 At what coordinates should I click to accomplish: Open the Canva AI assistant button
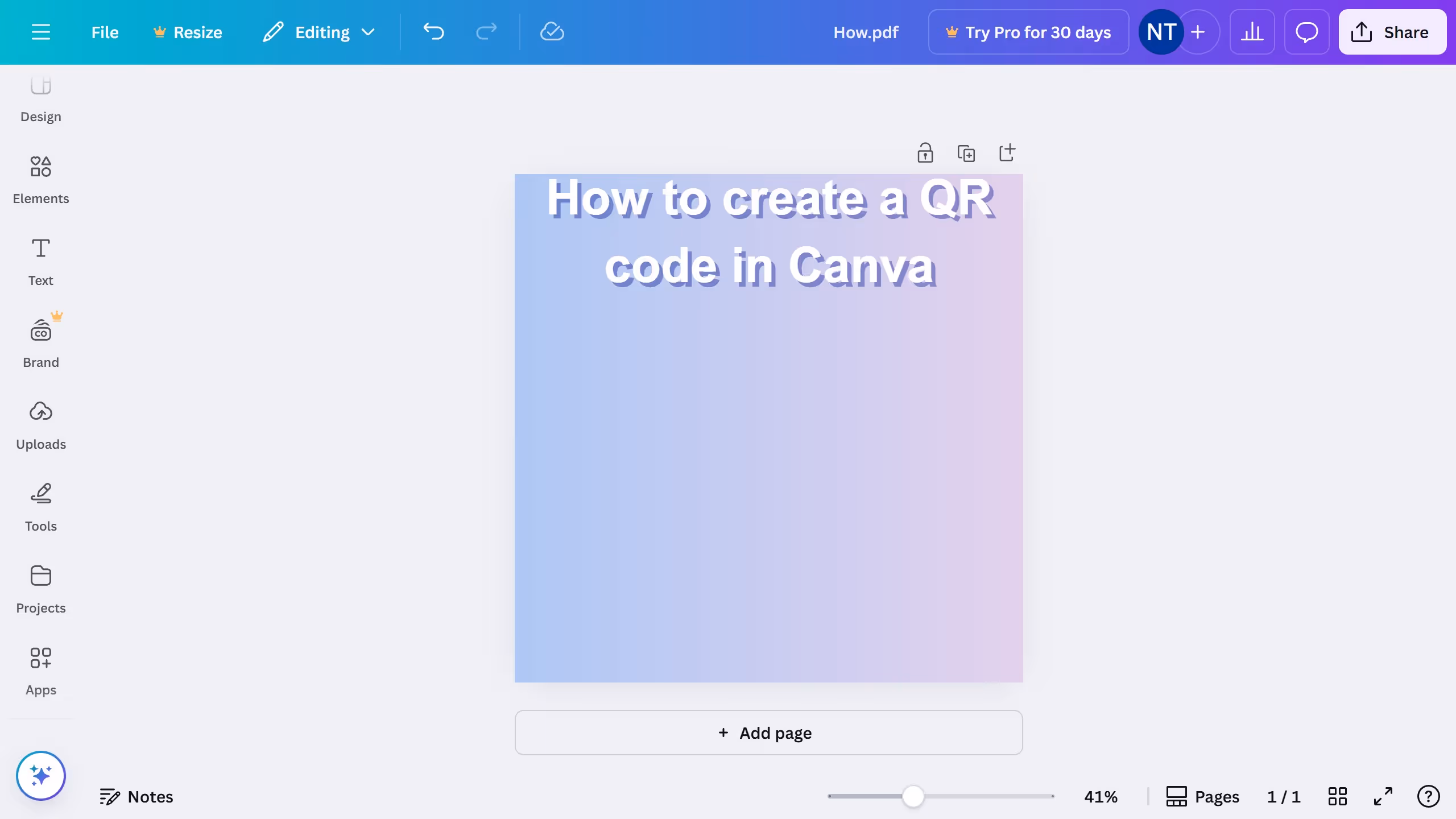point(40,776)
